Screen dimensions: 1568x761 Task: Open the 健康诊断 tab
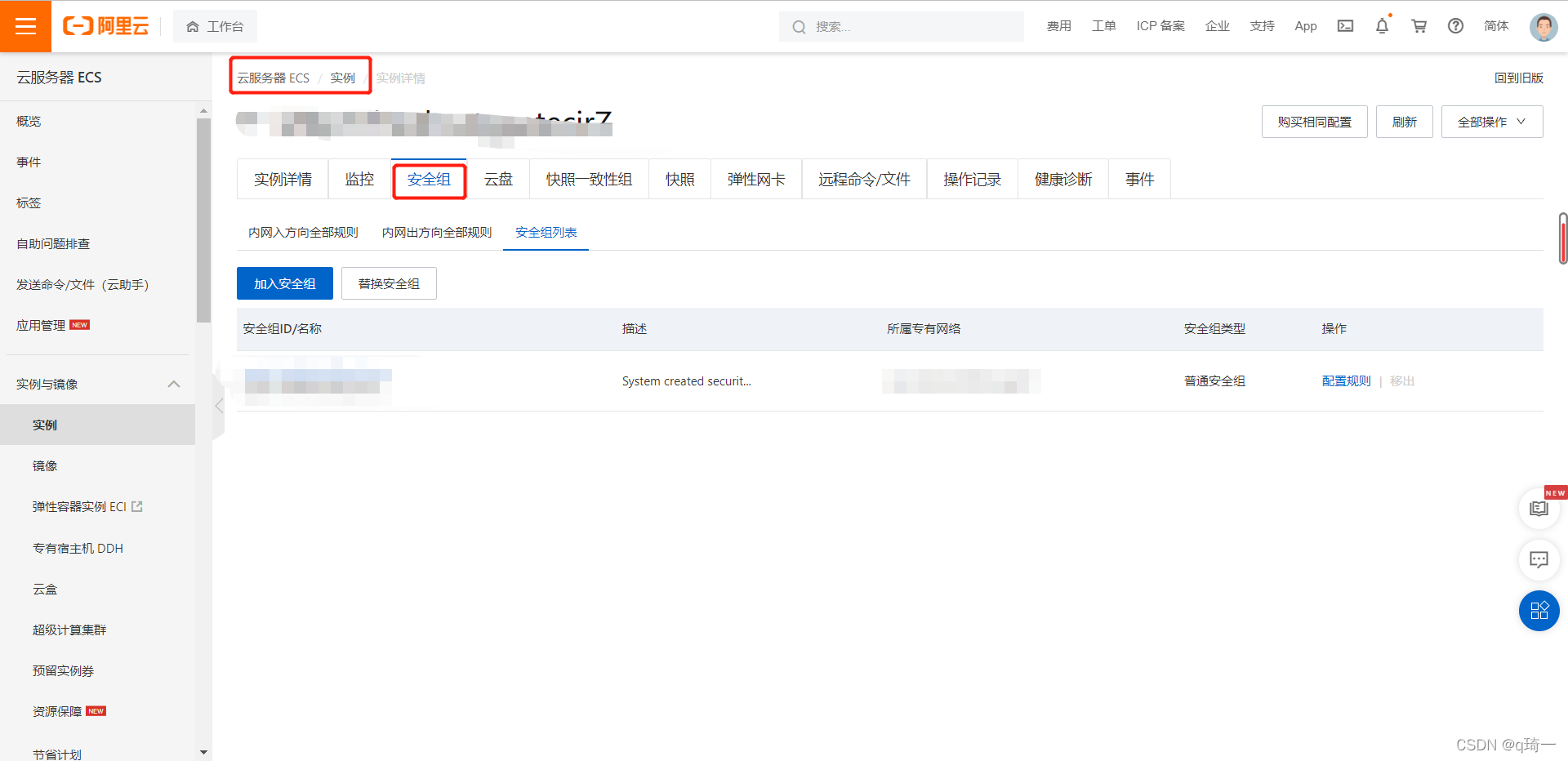[x=1063, y=179]
